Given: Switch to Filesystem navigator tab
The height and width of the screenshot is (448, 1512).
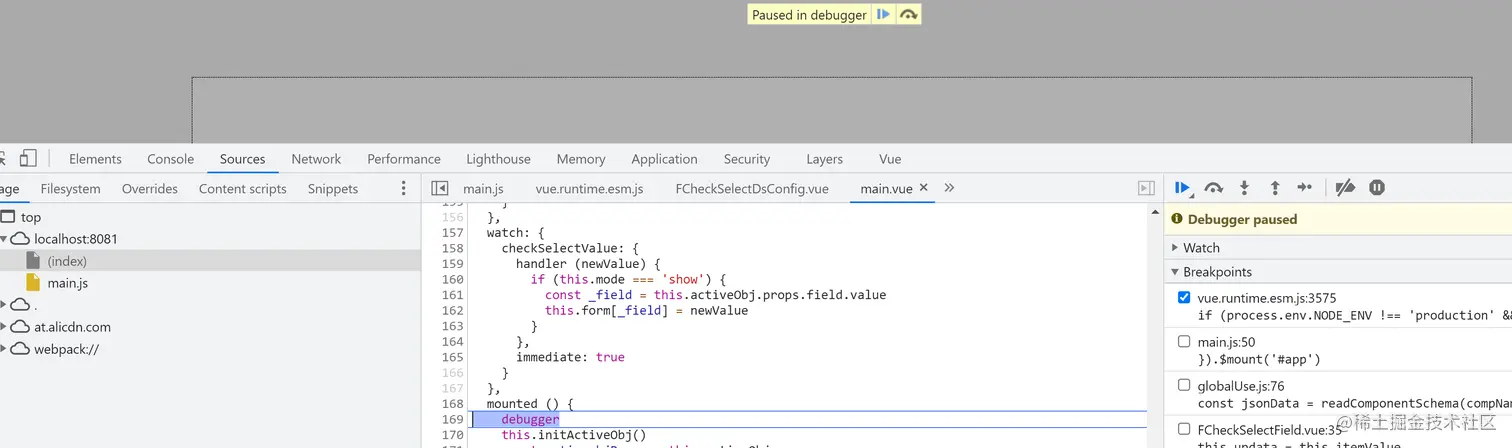Looking at the screenshot, I should [x=71, y=189].
